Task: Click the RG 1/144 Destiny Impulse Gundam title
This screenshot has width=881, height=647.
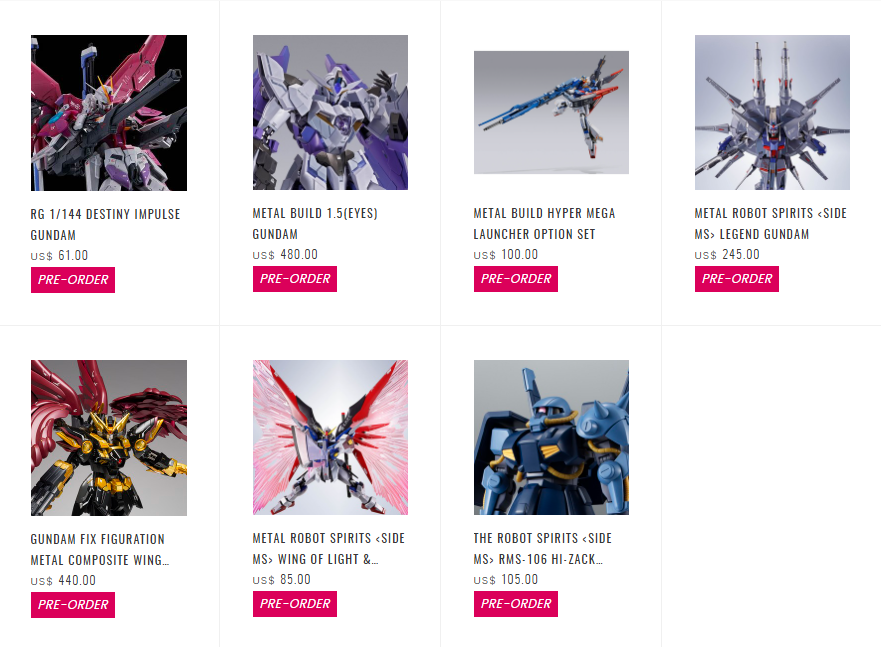Action: tap(106, 225)
